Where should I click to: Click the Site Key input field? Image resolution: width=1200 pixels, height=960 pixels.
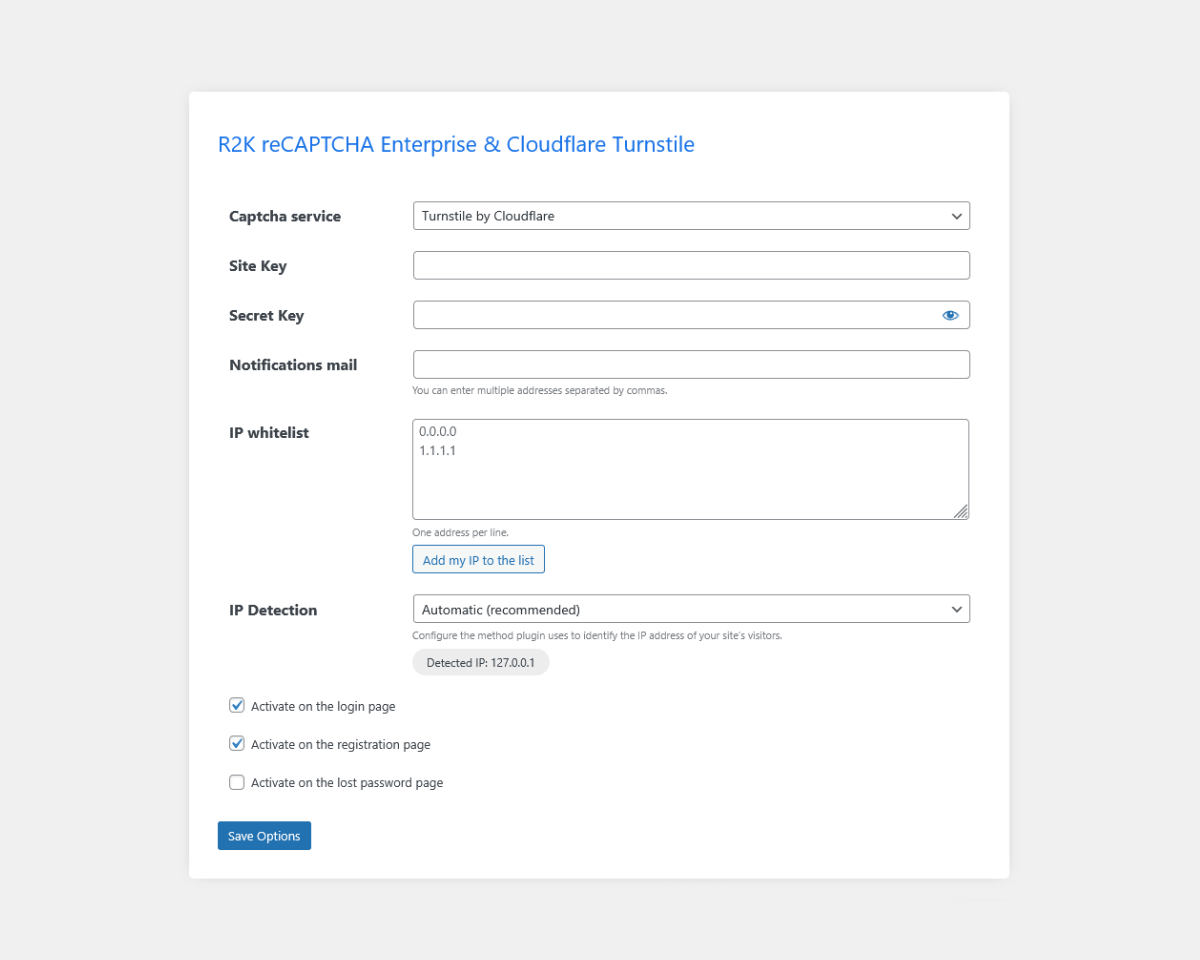pos(691,265)
